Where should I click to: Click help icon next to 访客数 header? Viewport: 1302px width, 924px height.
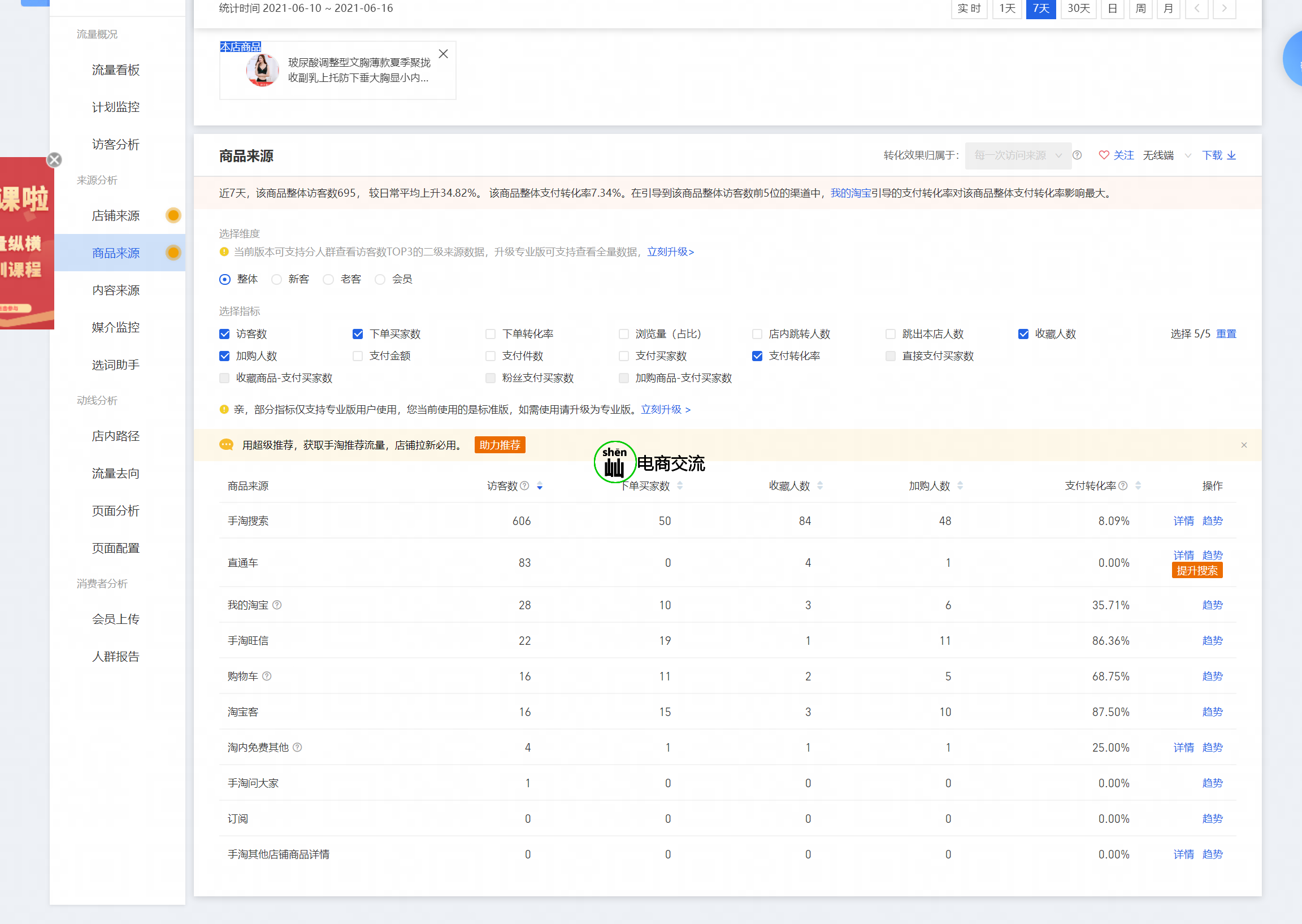point(524,485)
